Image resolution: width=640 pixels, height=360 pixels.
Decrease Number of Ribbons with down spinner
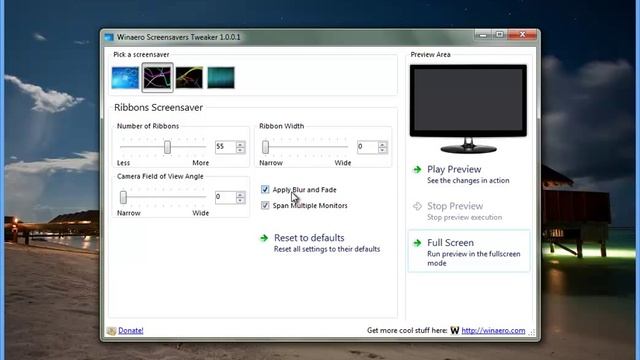tap(240, 150)
